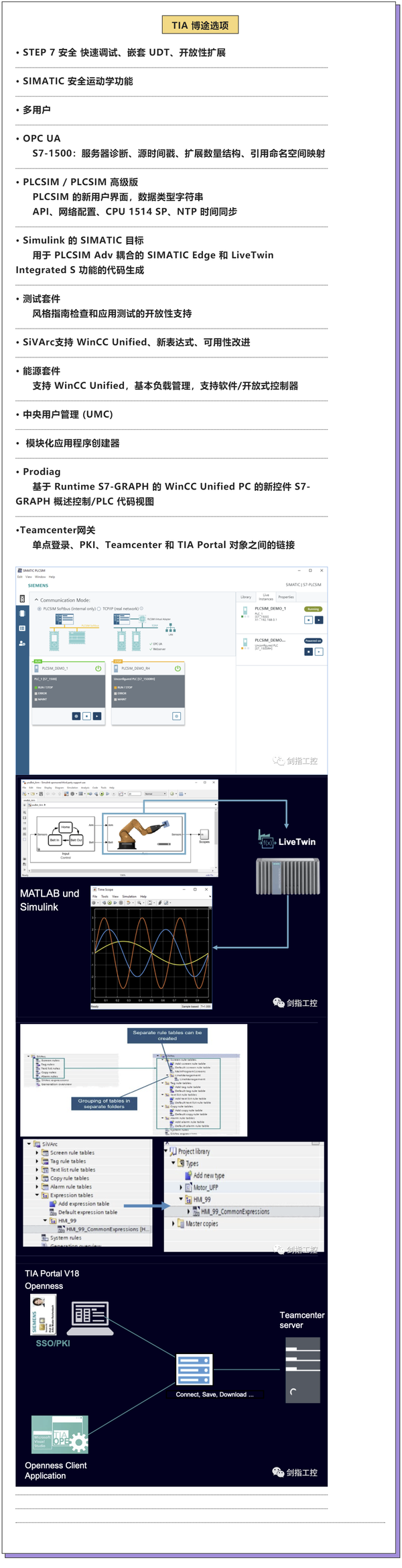Click play button for powered-on PLCSIM_DEMO instance
This screenshot has width=402, height=1568.
(319, 651)
